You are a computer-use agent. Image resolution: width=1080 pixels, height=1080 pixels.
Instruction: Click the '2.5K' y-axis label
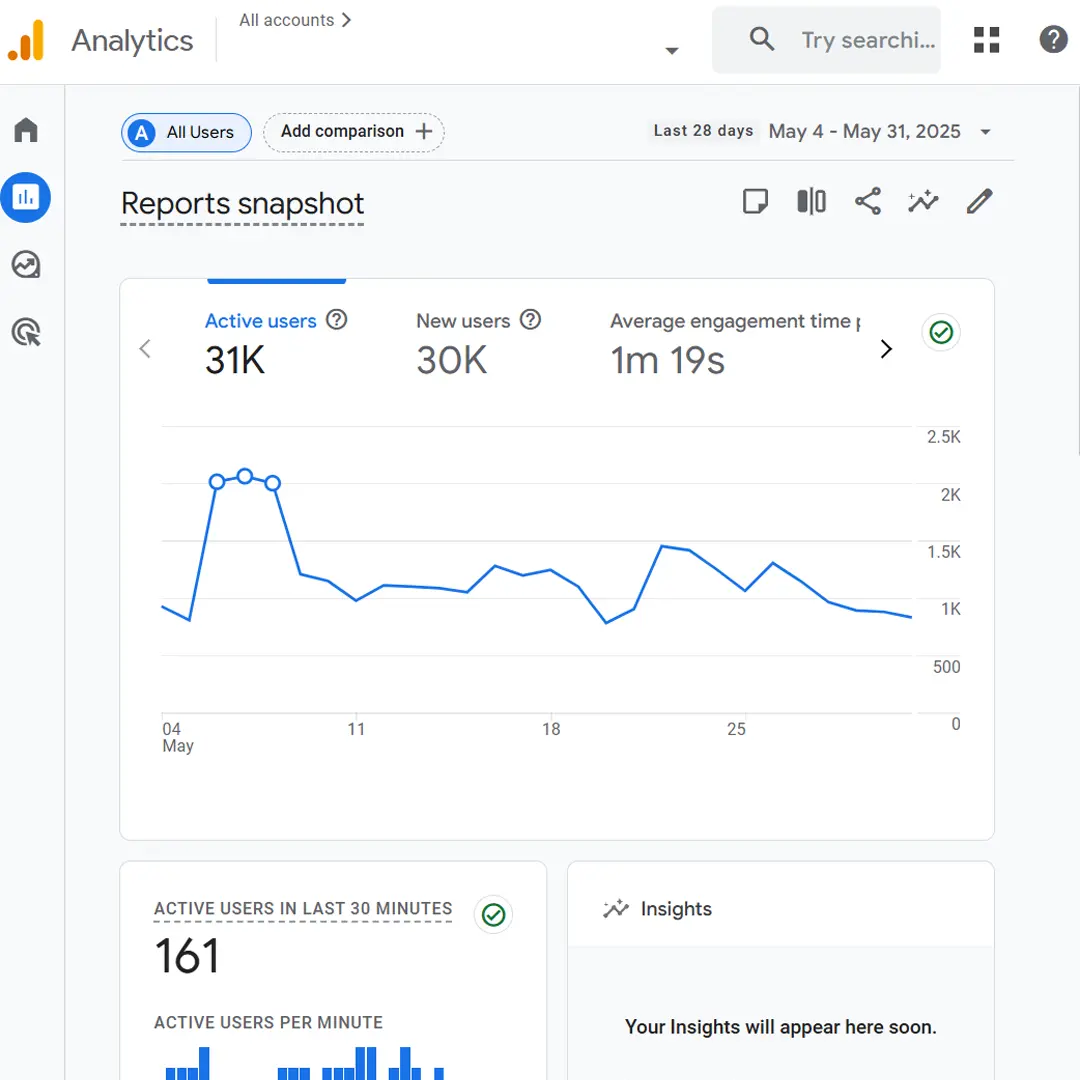click(943, 437)
